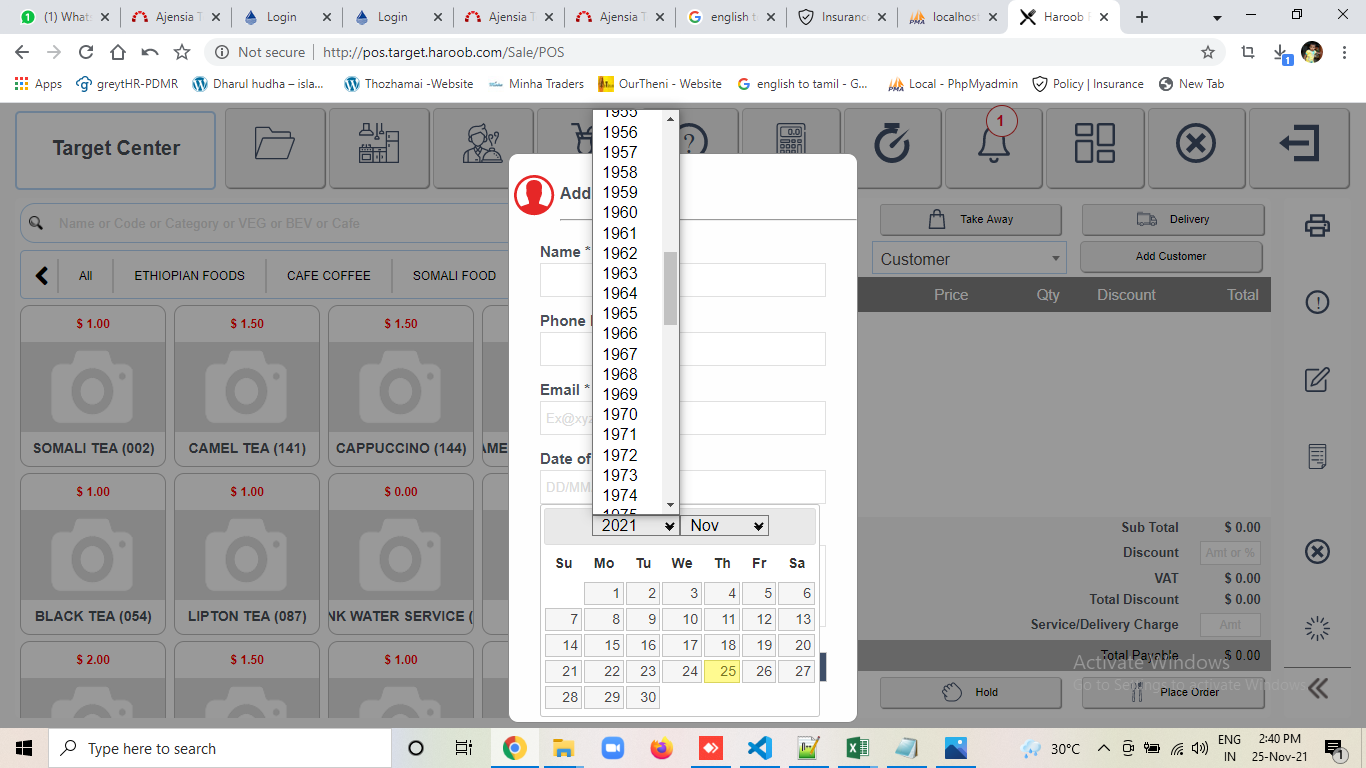Screen dimensions: 1366x768
Task: Click the circled X icon in top toolbar
Action: [x=1196, y=148]
